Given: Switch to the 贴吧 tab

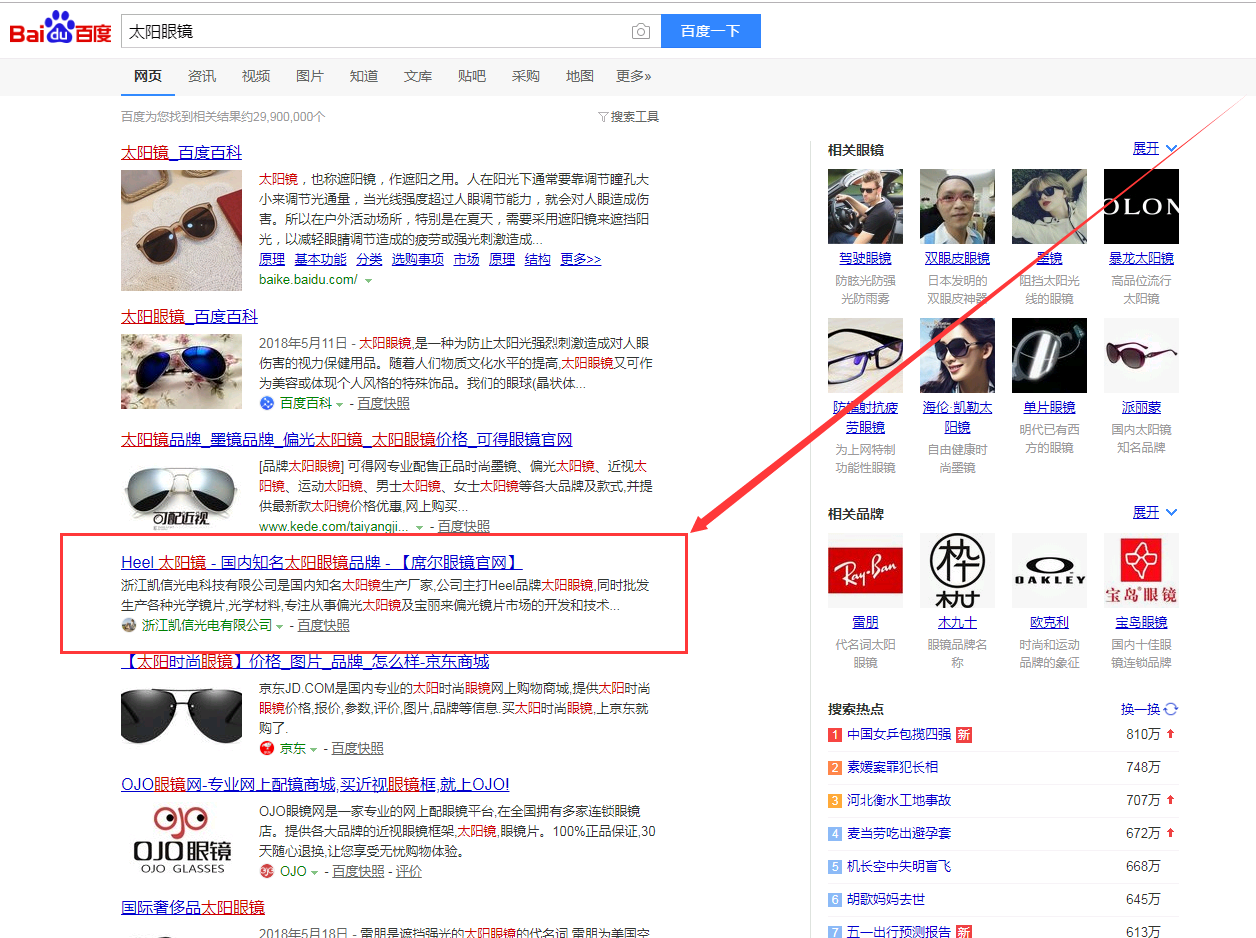Looking at the screenshot, I should point(472,76).
